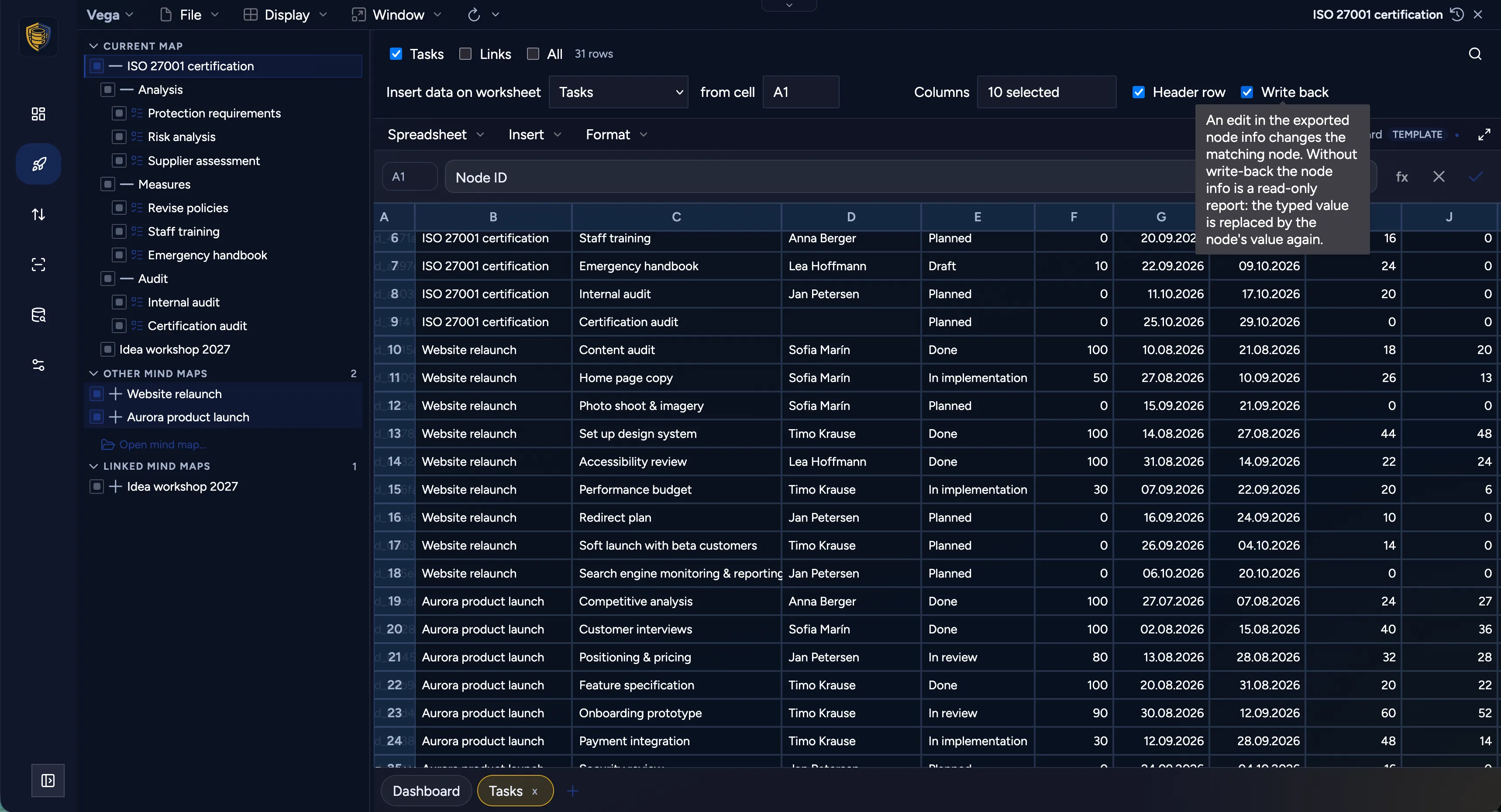This screenshot has height=812, width=1501.
Task: Enable the Links checkbox
Action: (465, 54)
